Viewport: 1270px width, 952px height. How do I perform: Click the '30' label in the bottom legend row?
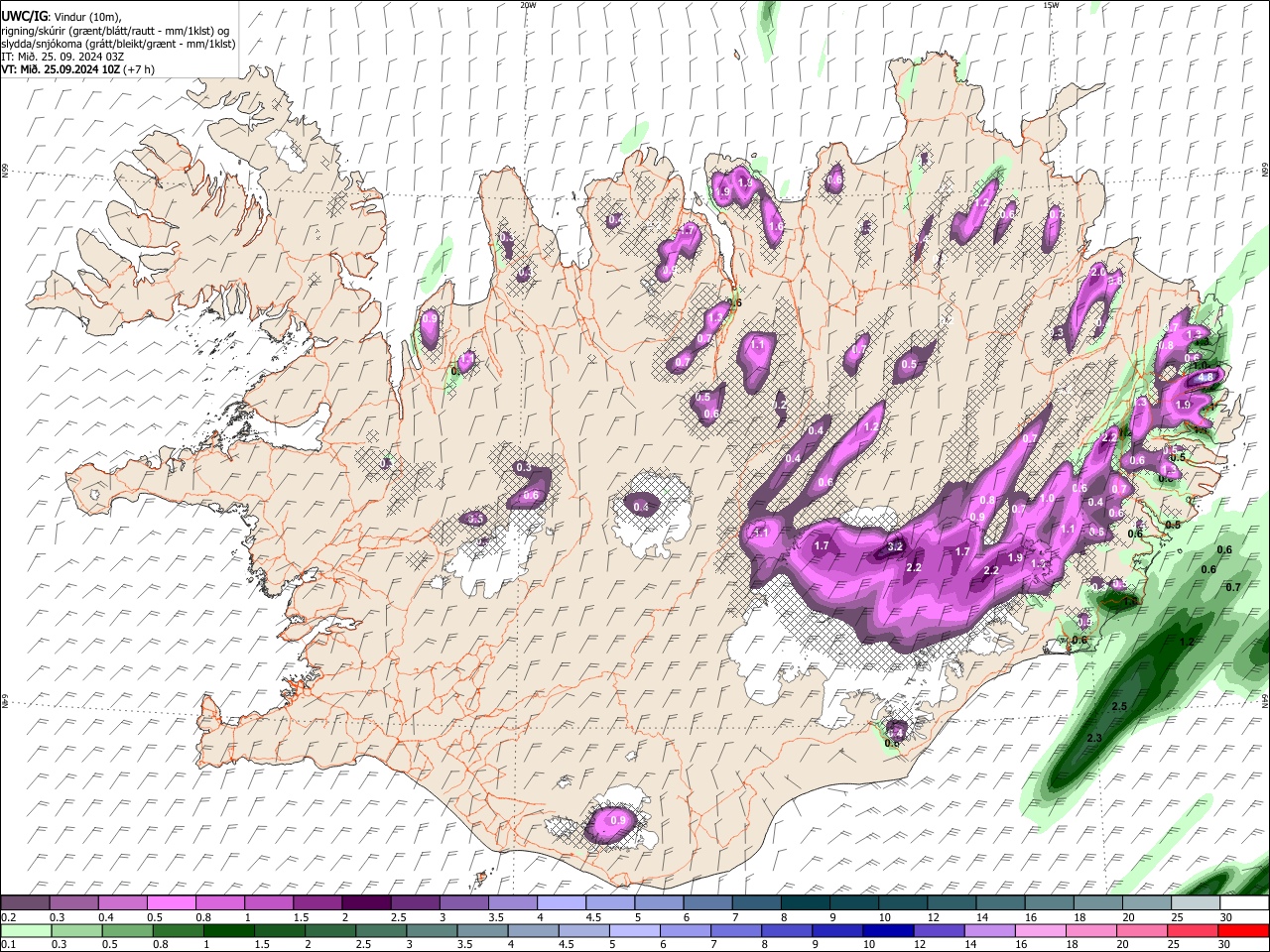1224,944
